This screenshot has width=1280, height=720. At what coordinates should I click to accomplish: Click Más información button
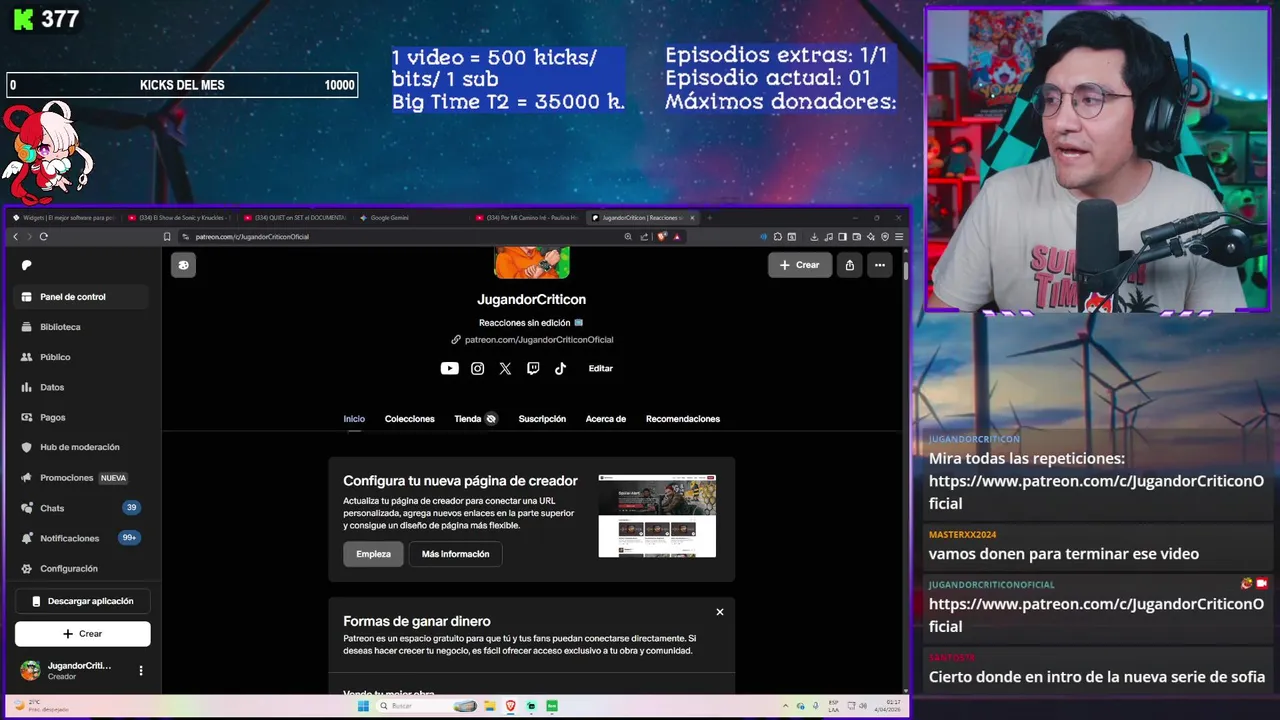[456, 554]
